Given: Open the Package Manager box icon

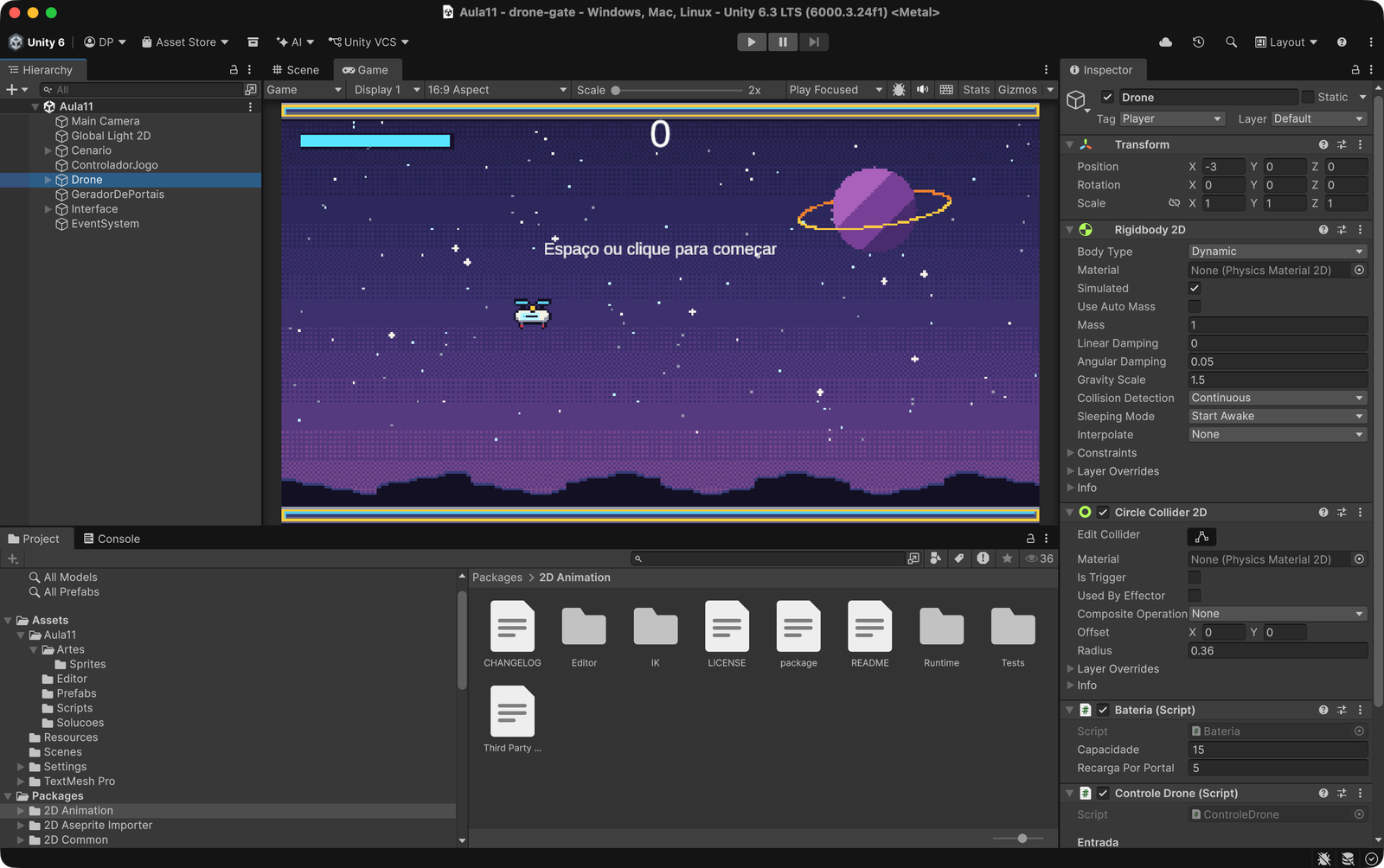Looking at the screenshot, I should (x=253, y=41).
